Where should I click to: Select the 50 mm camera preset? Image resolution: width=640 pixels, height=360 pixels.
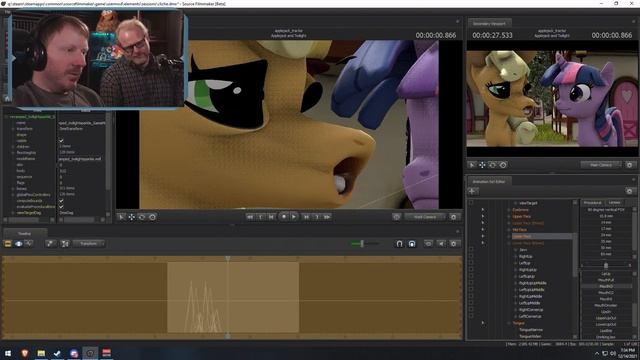[x=606, y=248]
